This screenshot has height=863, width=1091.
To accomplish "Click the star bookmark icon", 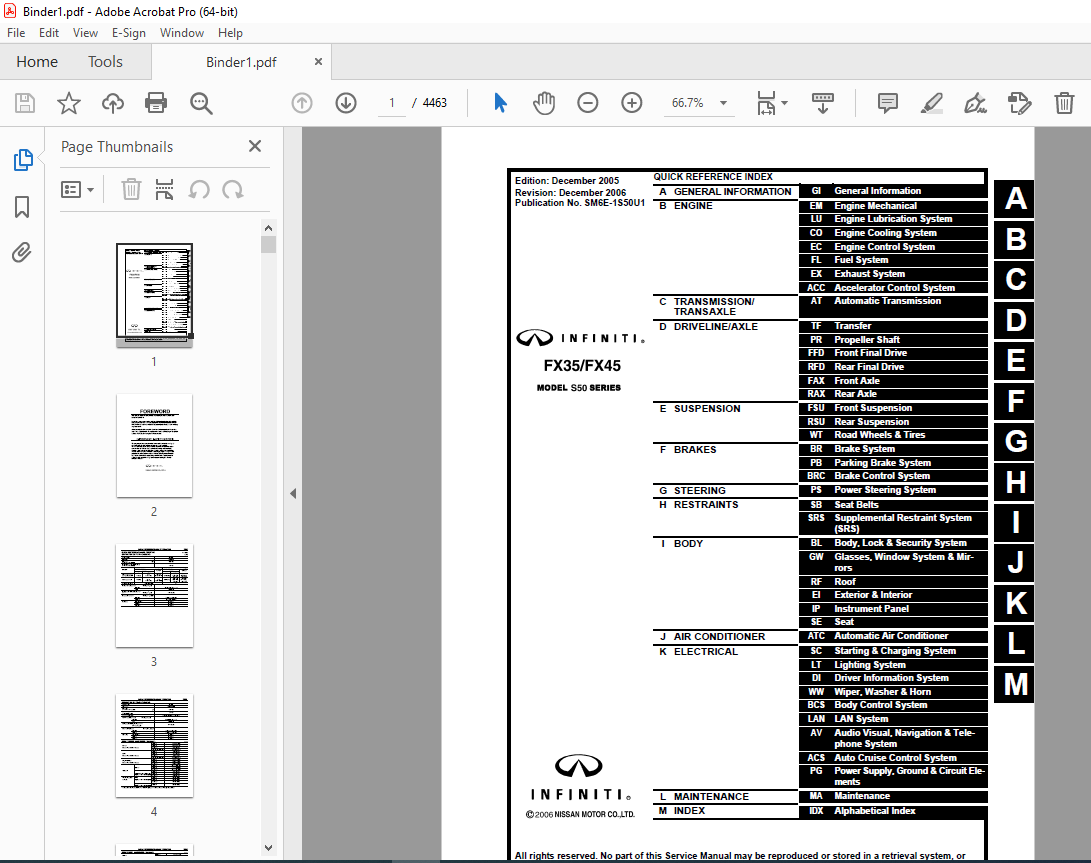I will click(68, 103).
